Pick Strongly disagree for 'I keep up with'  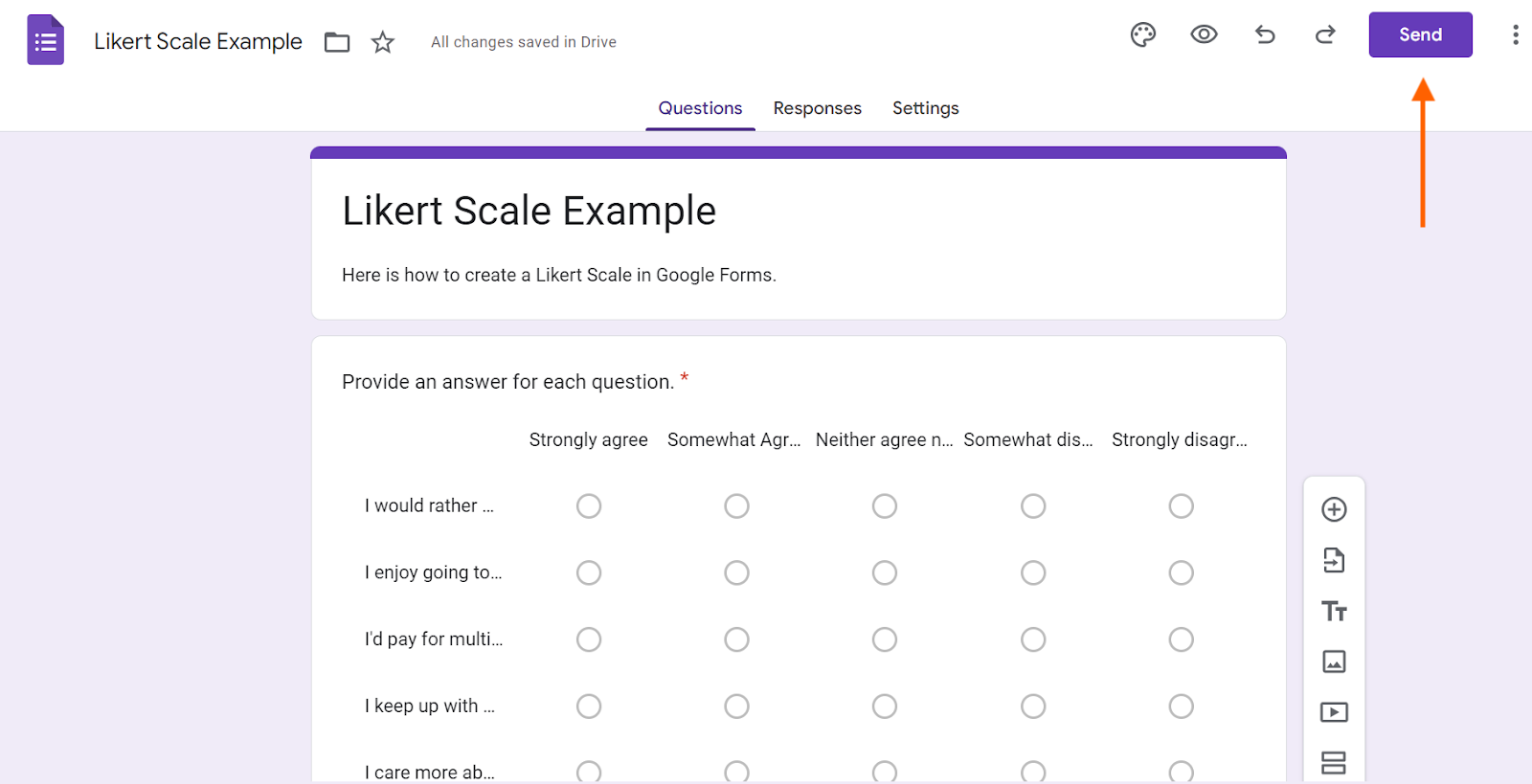[x=1181, y=706]
